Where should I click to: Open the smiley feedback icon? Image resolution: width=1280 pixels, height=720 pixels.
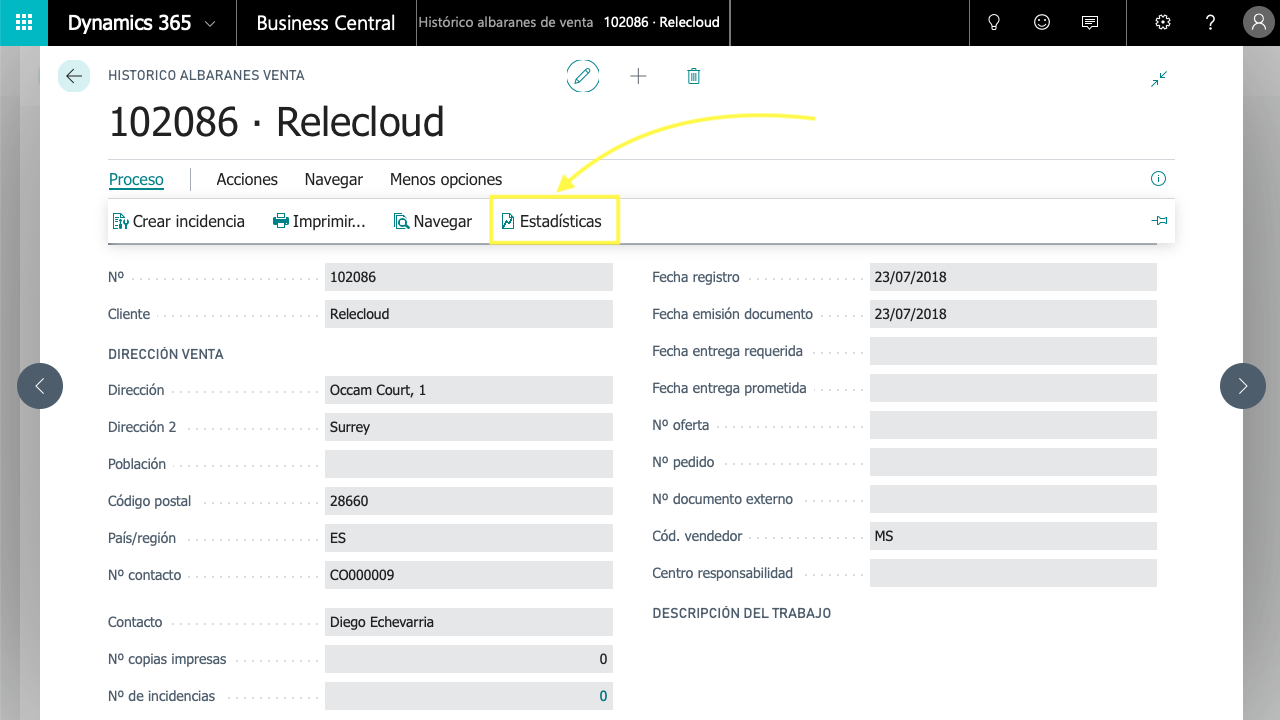tap(1042, 23)
